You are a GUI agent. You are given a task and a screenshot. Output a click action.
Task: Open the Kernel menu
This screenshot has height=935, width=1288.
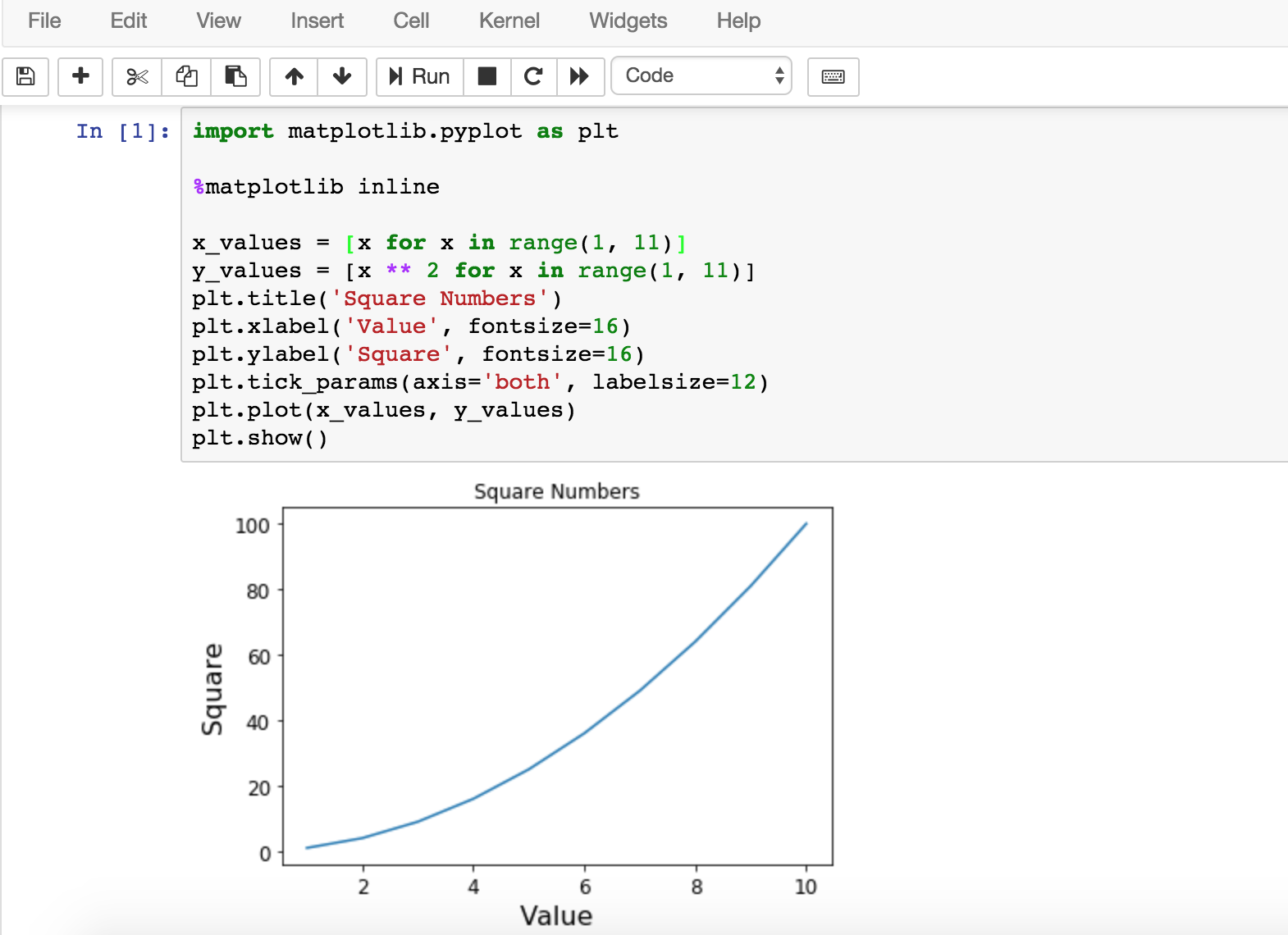[x=509, y=21]
